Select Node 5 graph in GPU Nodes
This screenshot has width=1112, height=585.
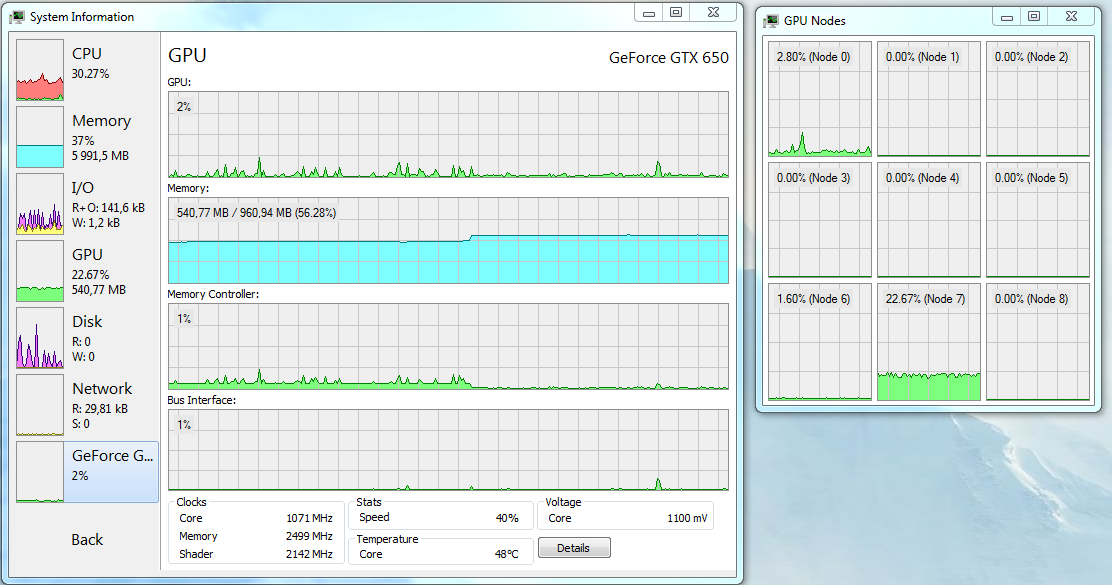coord(1038,220)
